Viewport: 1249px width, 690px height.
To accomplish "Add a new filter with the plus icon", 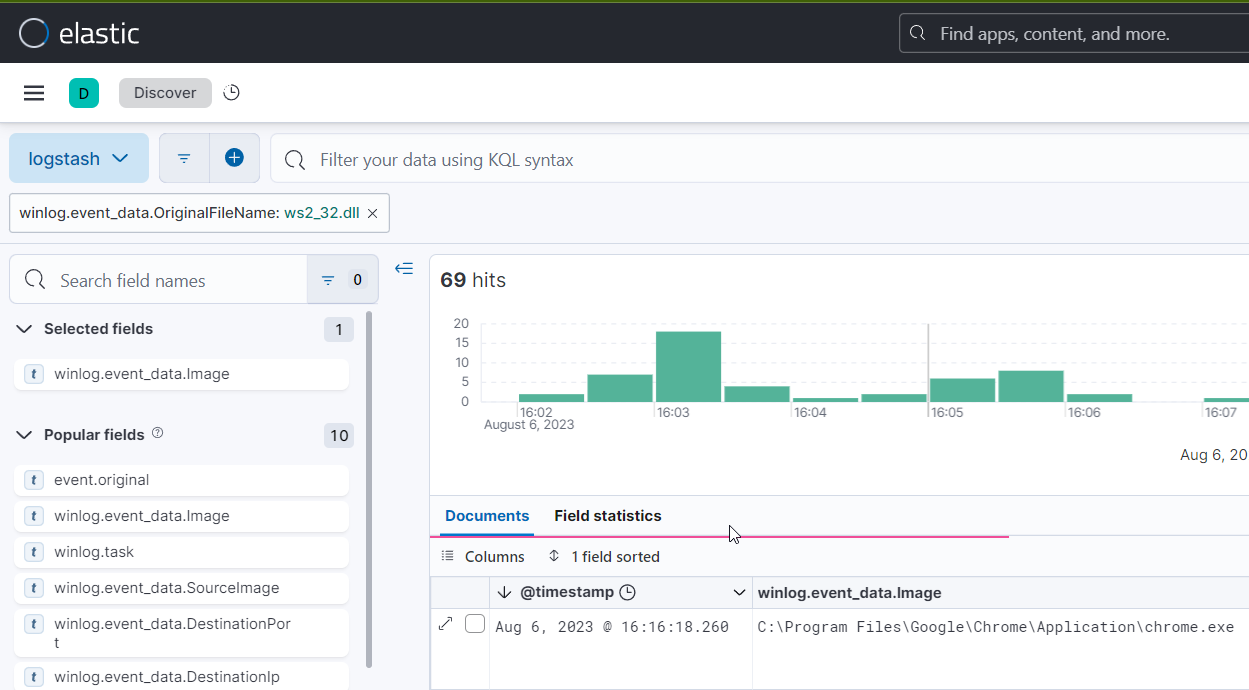I will (x=234, y=157).
